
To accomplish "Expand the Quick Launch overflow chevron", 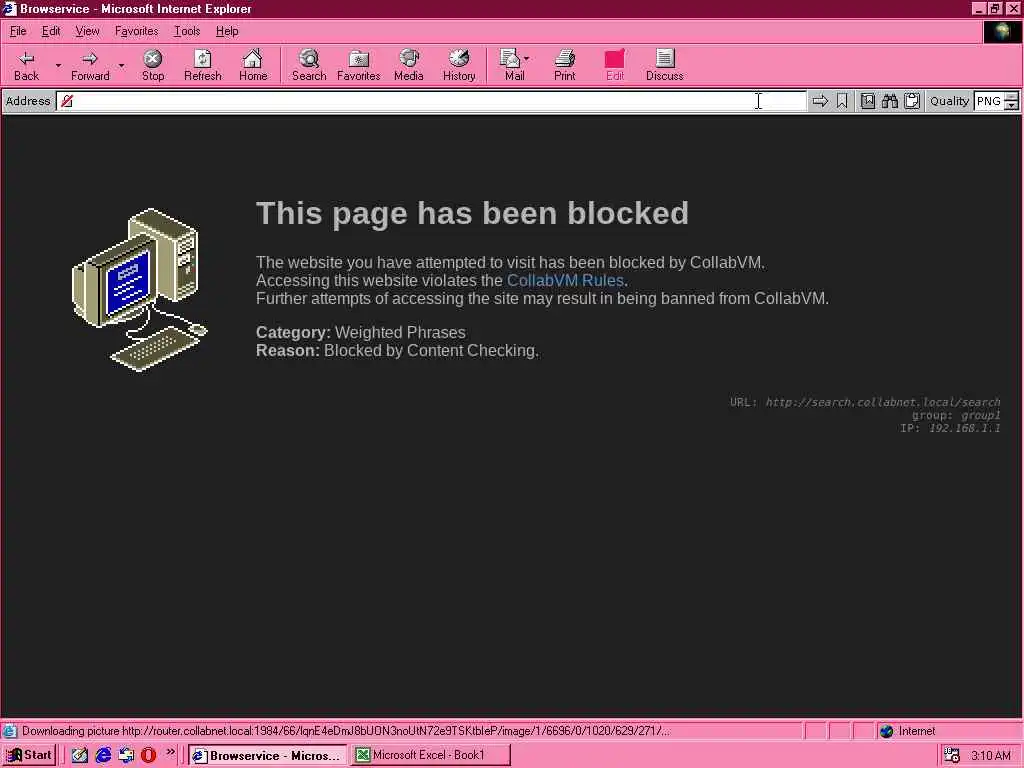I will (x=170, y=752).
